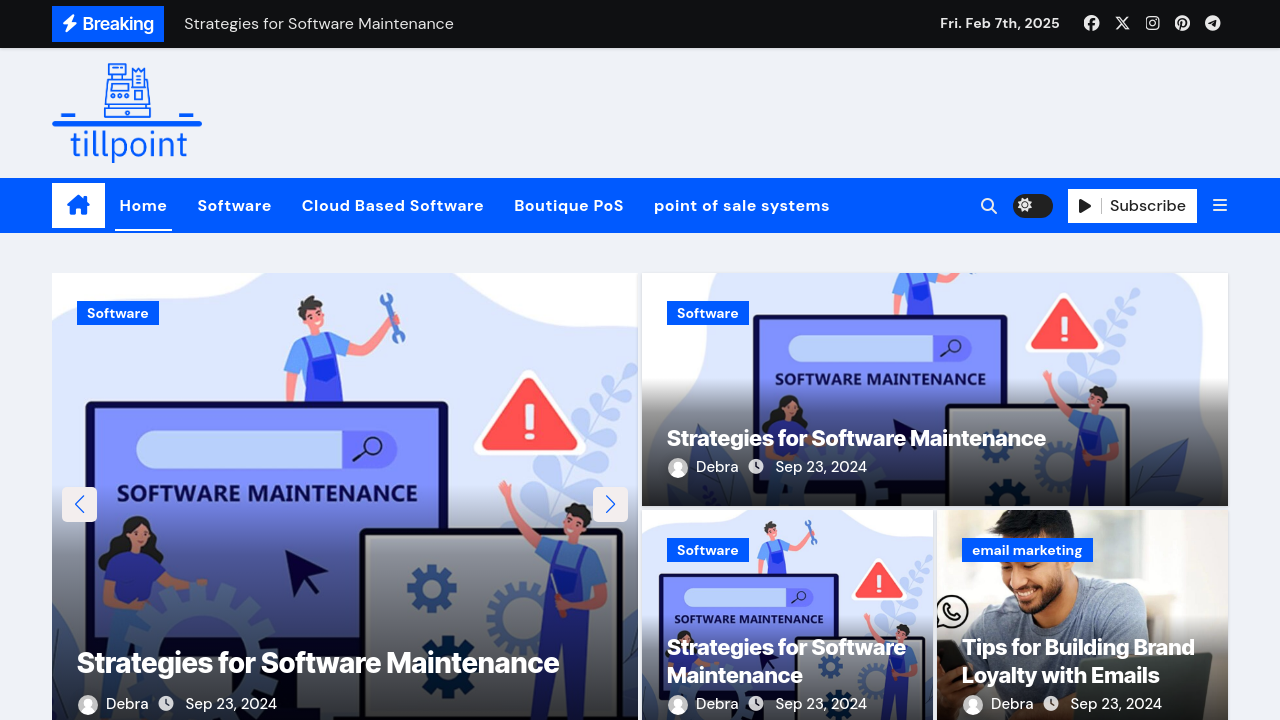Image resolution: width=1280 pixels, height=720 pixels.
Task: Open the breaking news headline link
Action: coord(318,24)
